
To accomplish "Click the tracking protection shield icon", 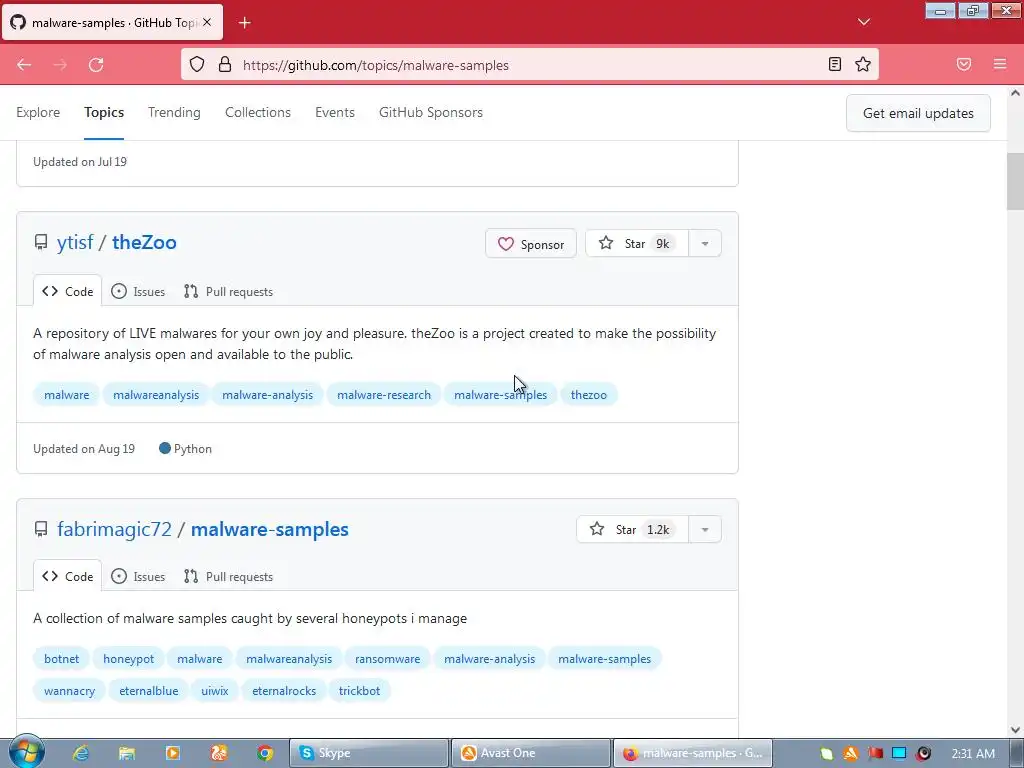I will (197, 65).
